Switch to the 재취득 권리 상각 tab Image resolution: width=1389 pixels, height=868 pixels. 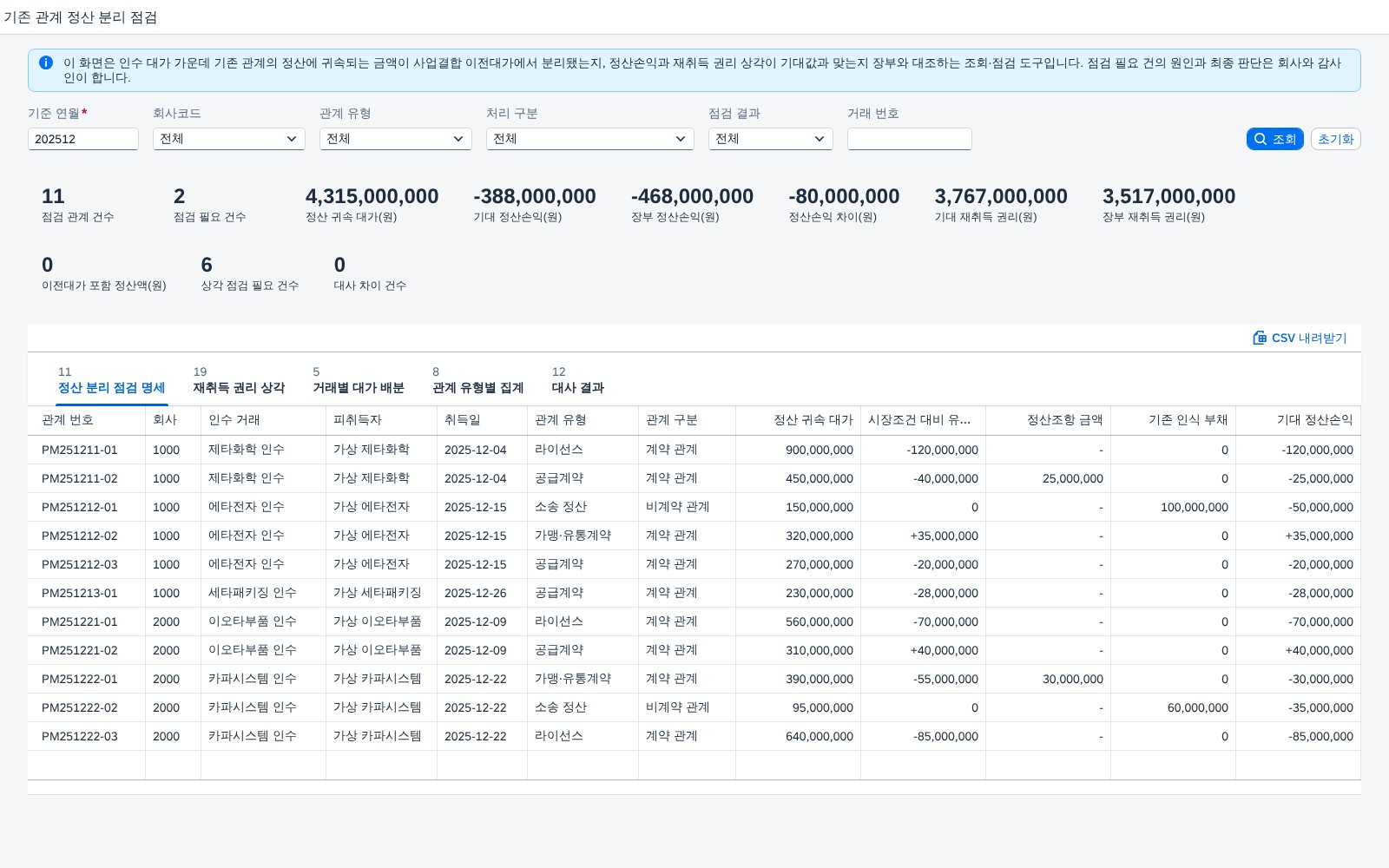click(x=239, y=380)
